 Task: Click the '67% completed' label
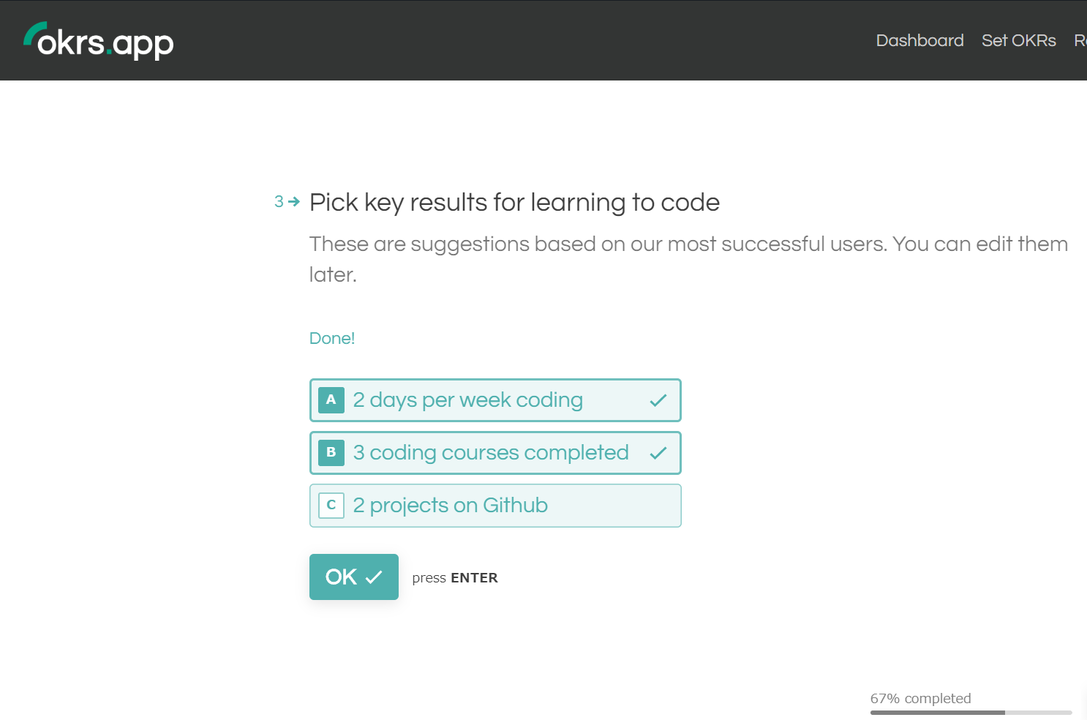pos(921,698)
